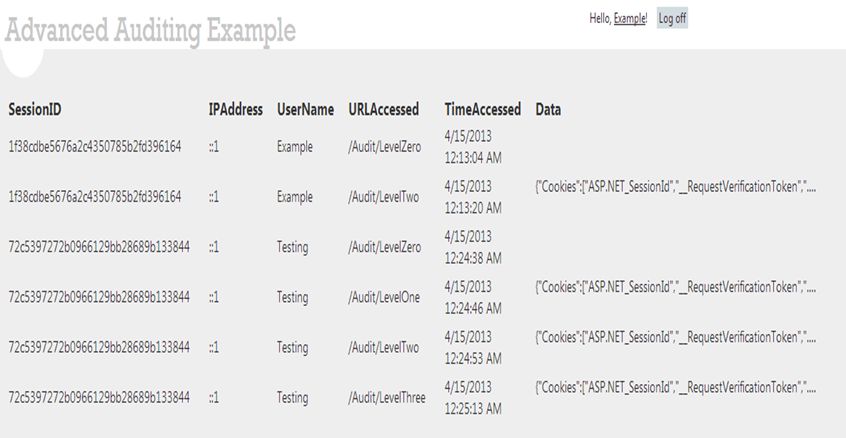This screenshot has width=846, height=438.
Task: Select the UserName column header
Action: [x=305, y=109]
